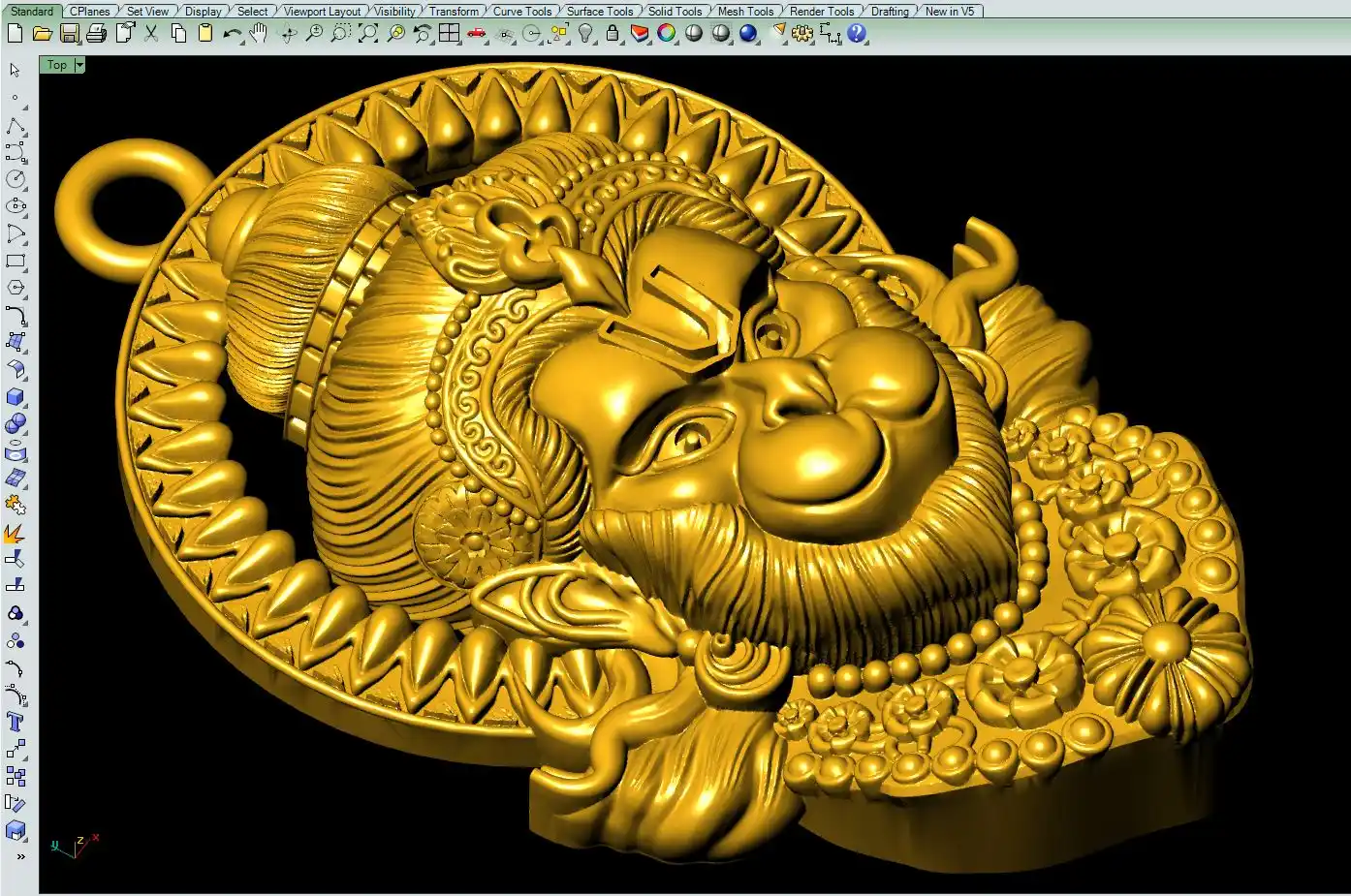1351x896 pixels.
Task: Click the Box solid tool in sidebar
Action: 16,397
